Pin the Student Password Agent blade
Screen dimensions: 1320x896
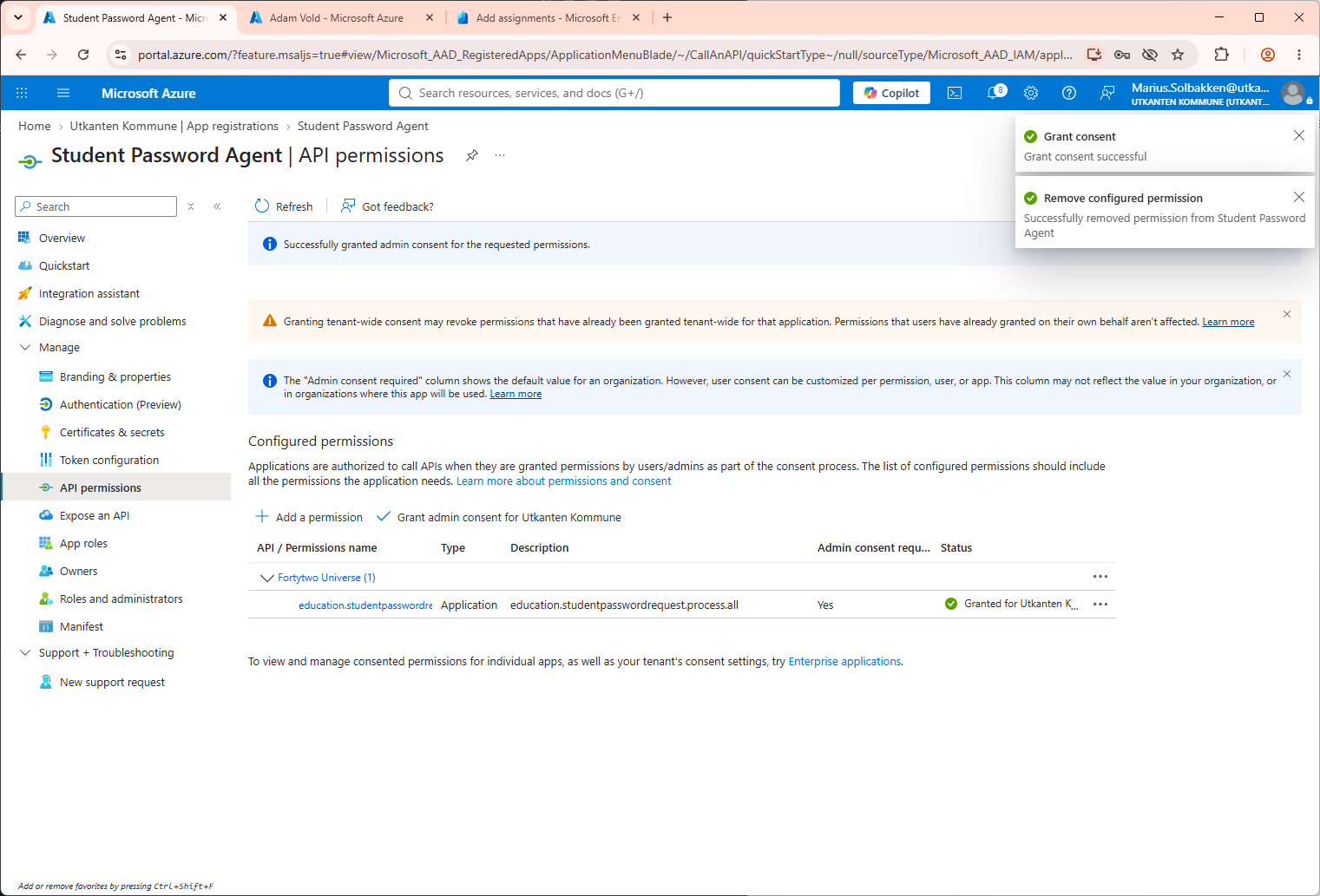pos(472,155)
